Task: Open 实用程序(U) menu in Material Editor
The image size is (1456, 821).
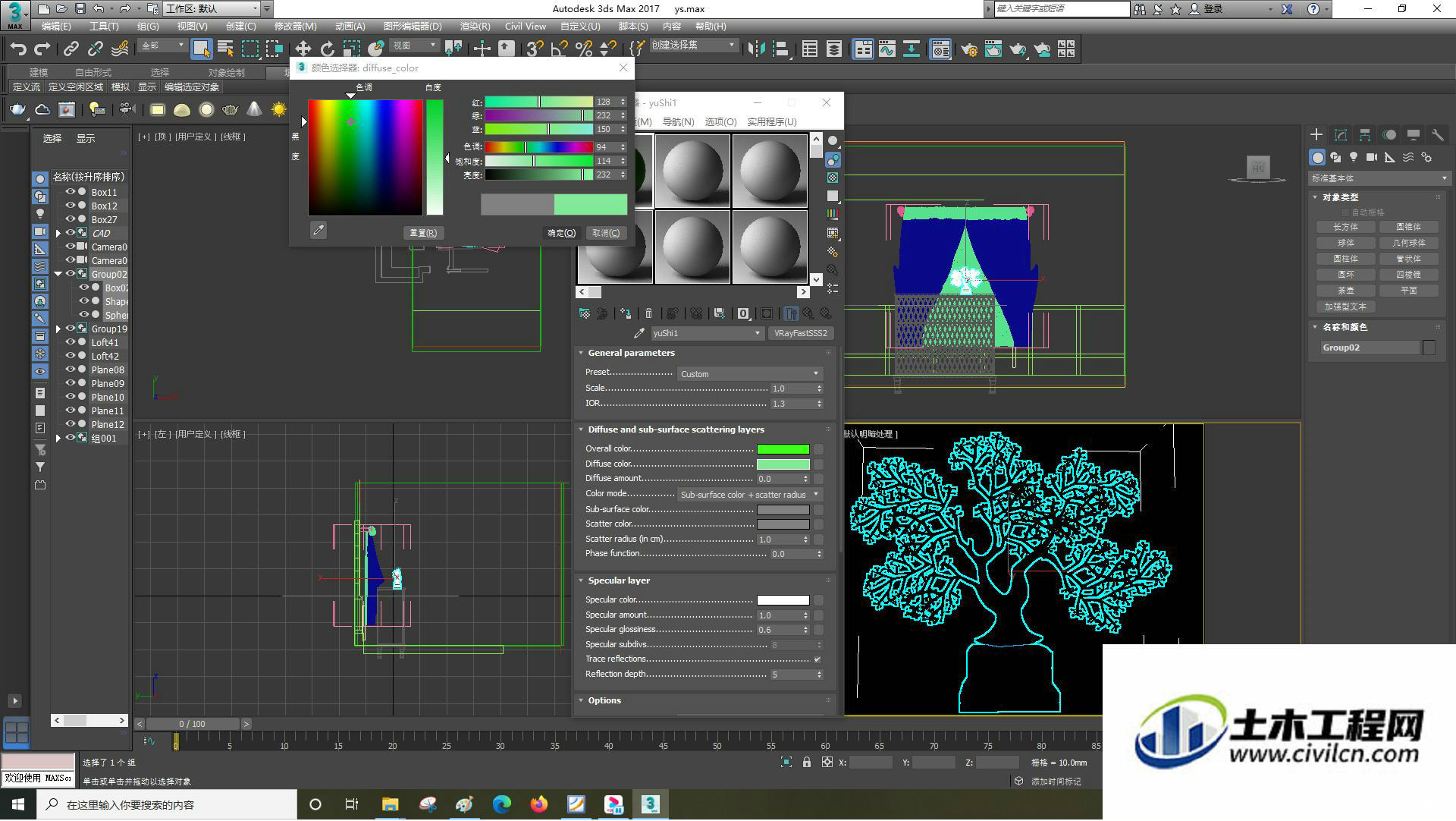Action: tap(772, 122)
